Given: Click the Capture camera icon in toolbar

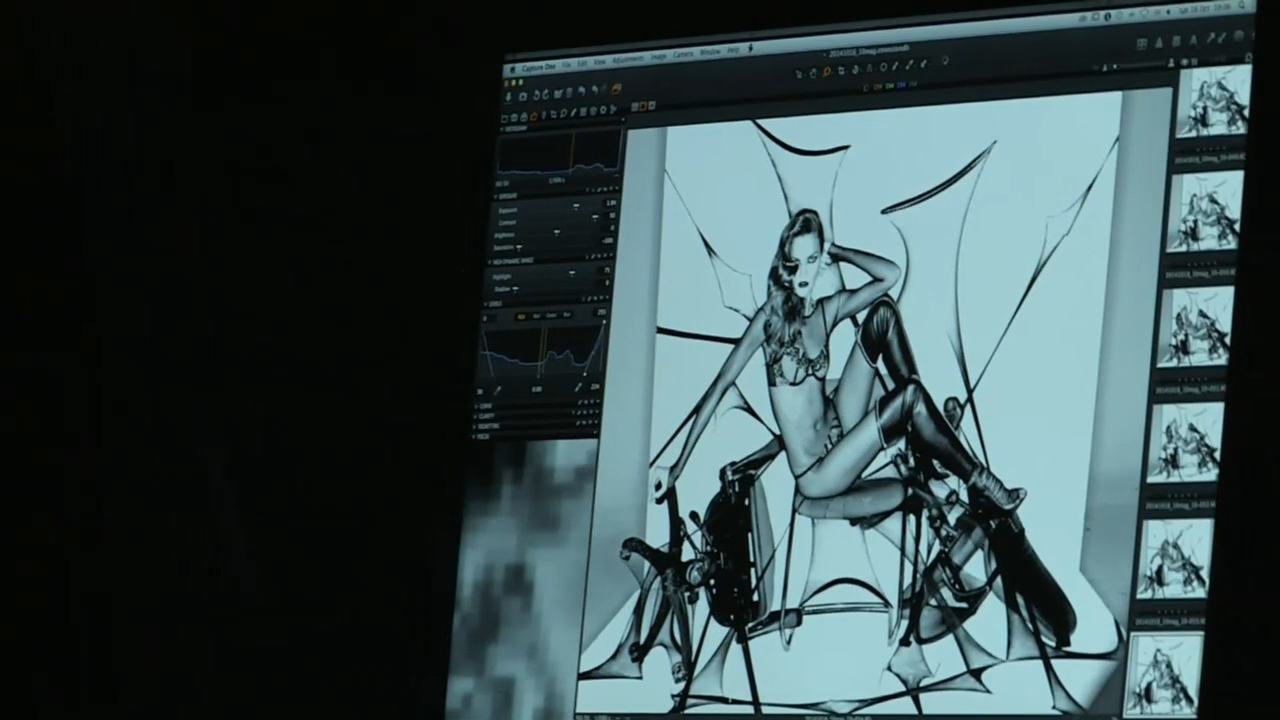Looking at the screenshot, I should (522, 96).
